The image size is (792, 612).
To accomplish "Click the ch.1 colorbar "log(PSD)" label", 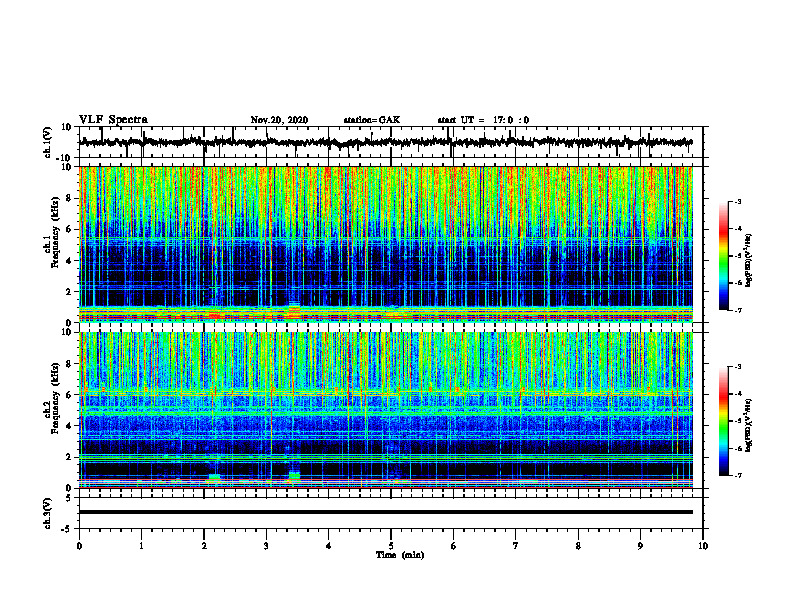I will [x=749, y=261].
